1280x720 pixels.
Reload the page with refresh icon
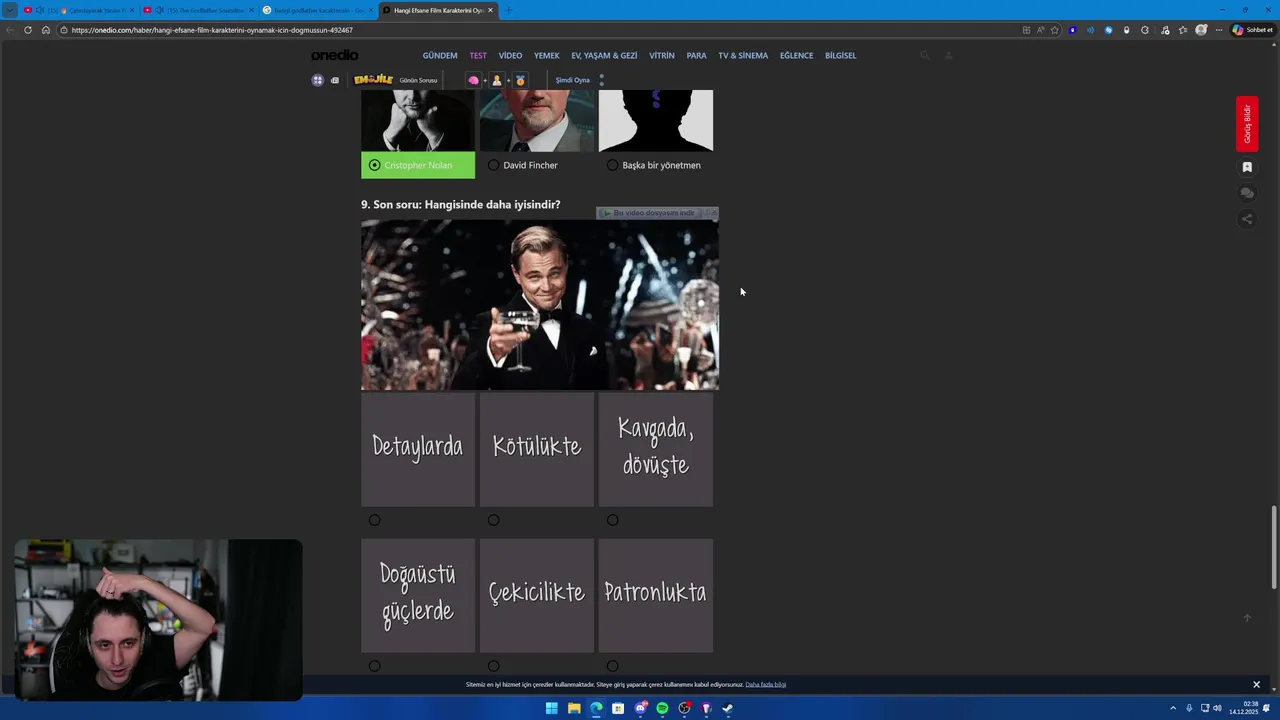[x=28, y=30]
